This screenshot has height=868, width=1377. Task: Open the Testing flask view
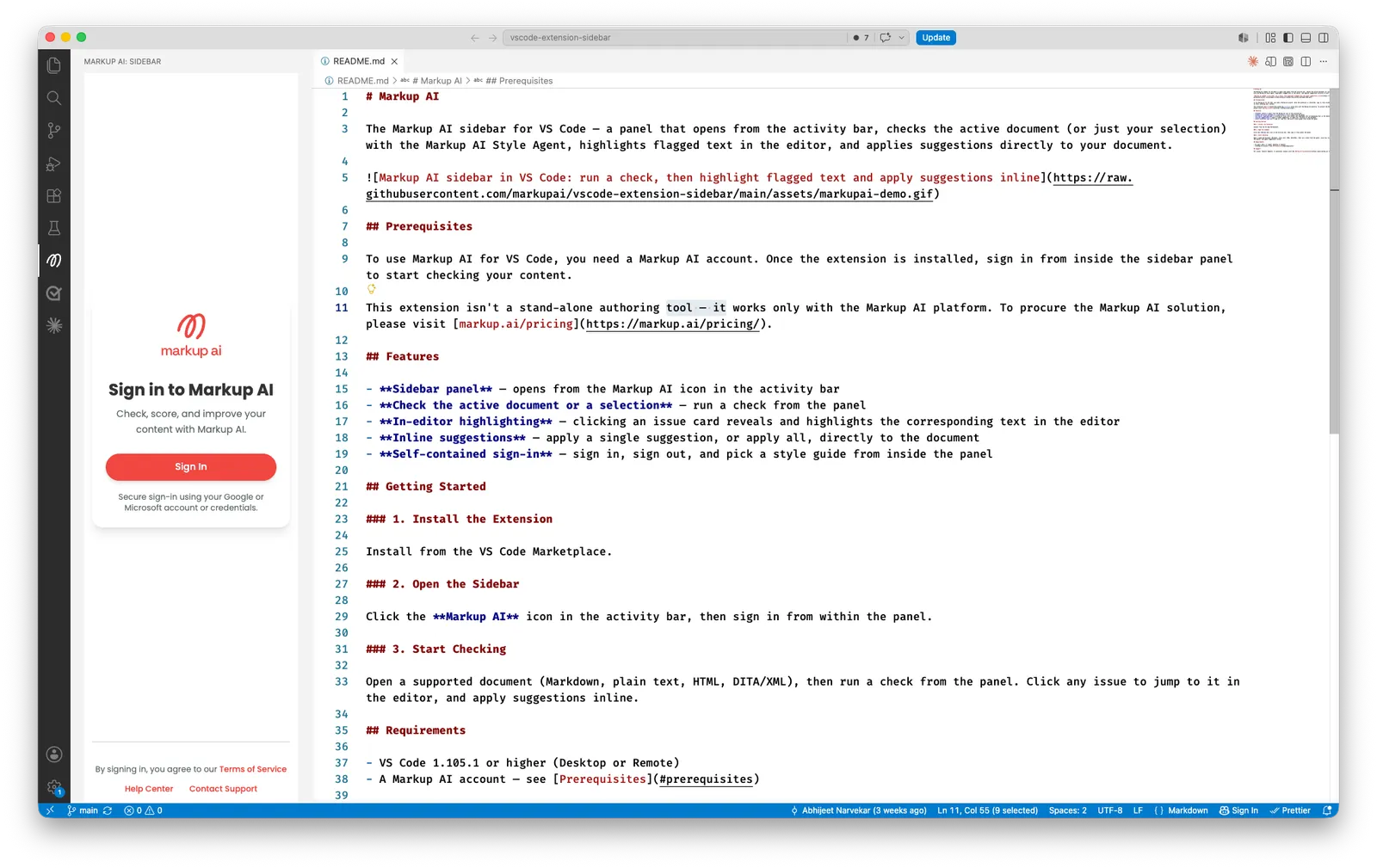coord(54,228)
